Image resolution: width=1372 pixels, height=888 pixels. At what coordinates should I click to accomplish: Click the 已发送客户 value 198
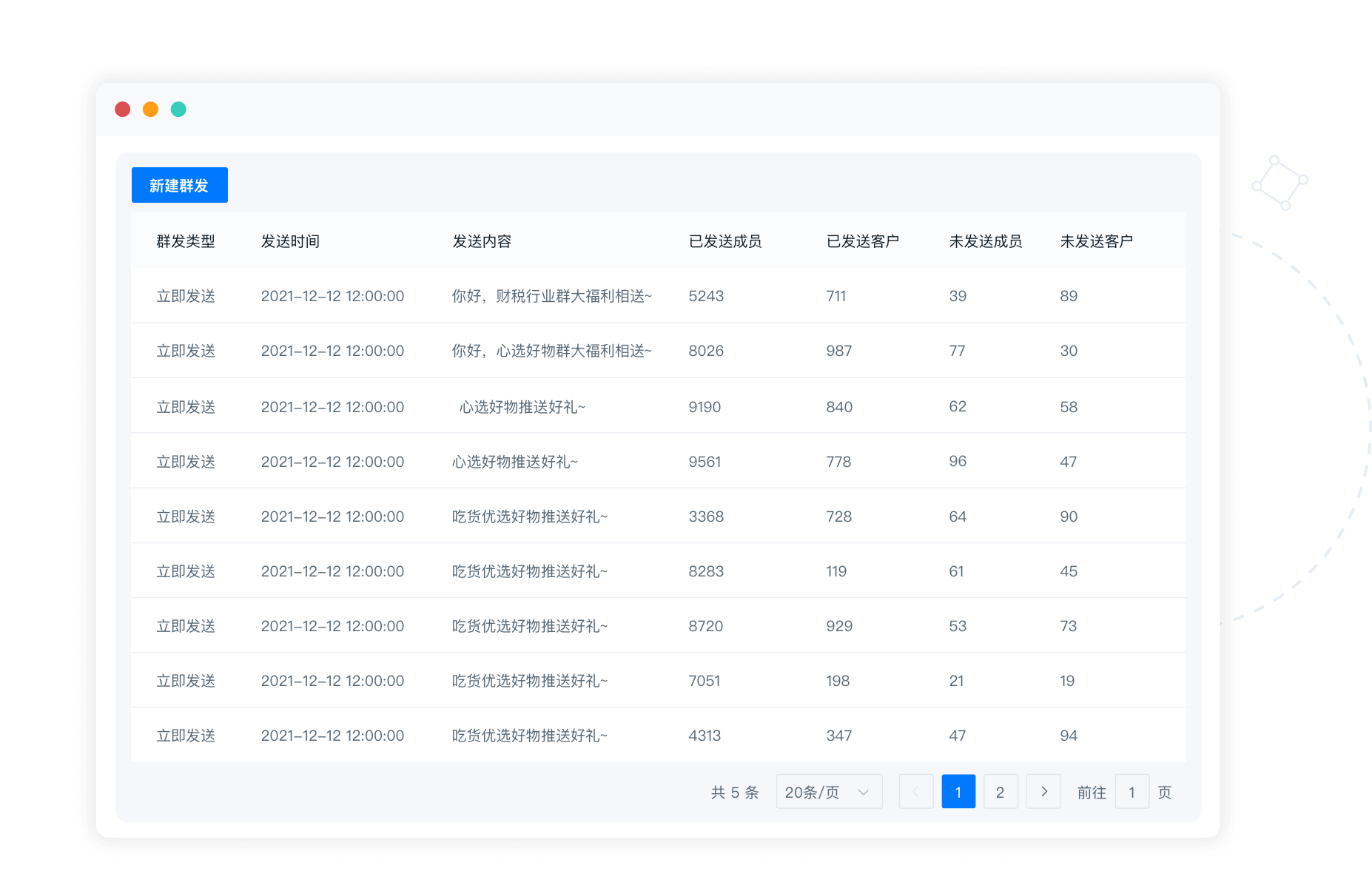838,681
